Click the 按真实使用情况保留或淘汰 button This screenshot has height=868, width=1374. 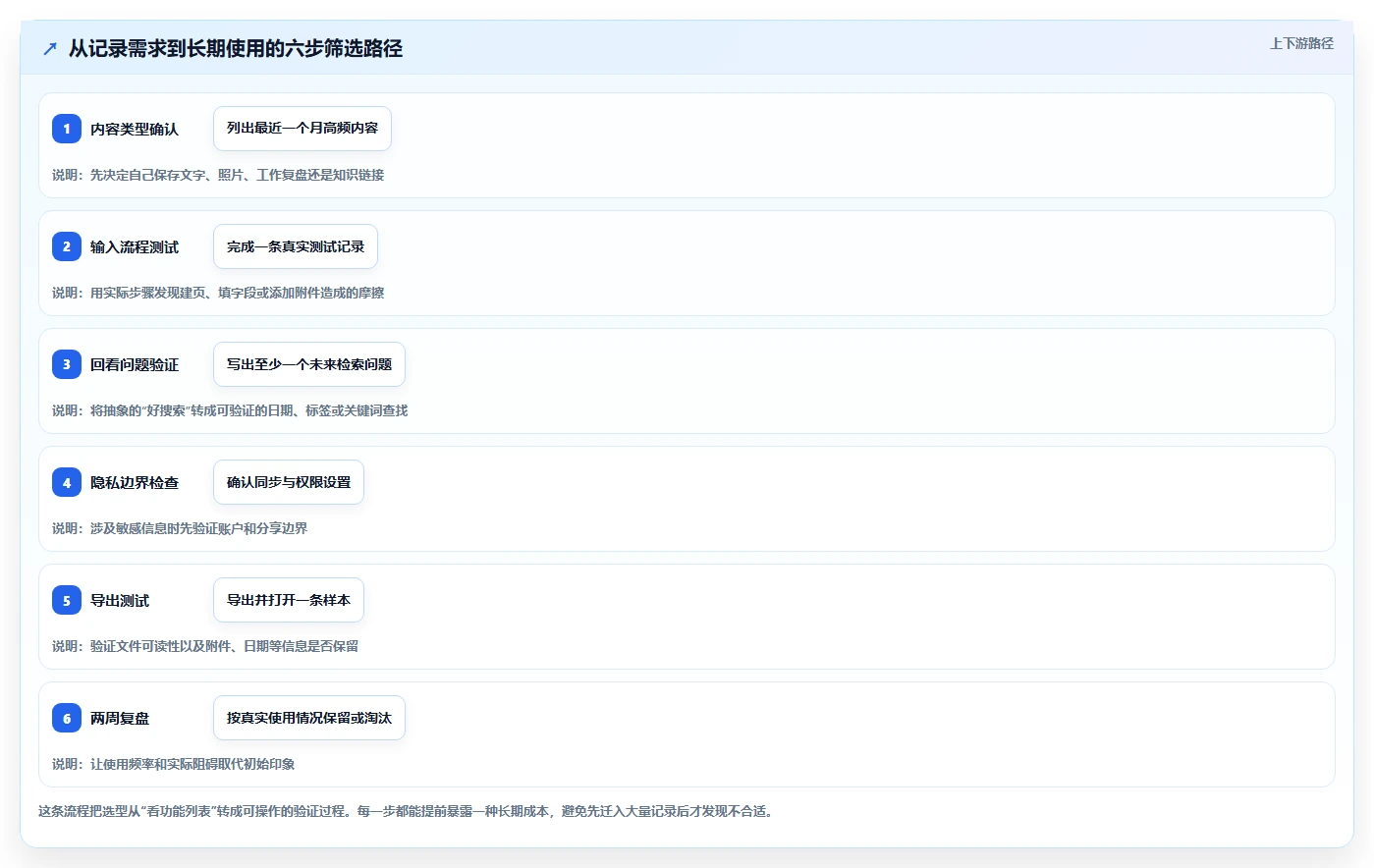[309, 718]
